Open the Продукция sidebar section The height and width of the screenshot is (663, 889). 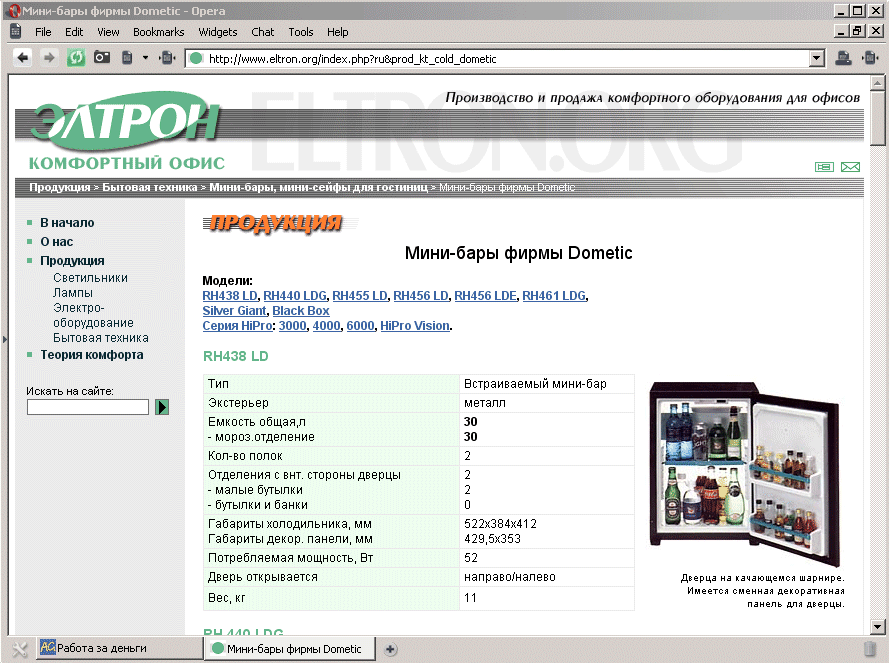click(x=72, y=261)
